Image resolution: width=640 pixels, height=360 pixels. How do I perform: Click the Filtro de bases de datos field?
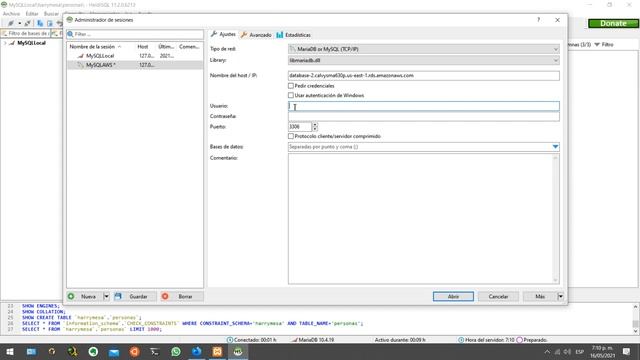tap(25, 33)
